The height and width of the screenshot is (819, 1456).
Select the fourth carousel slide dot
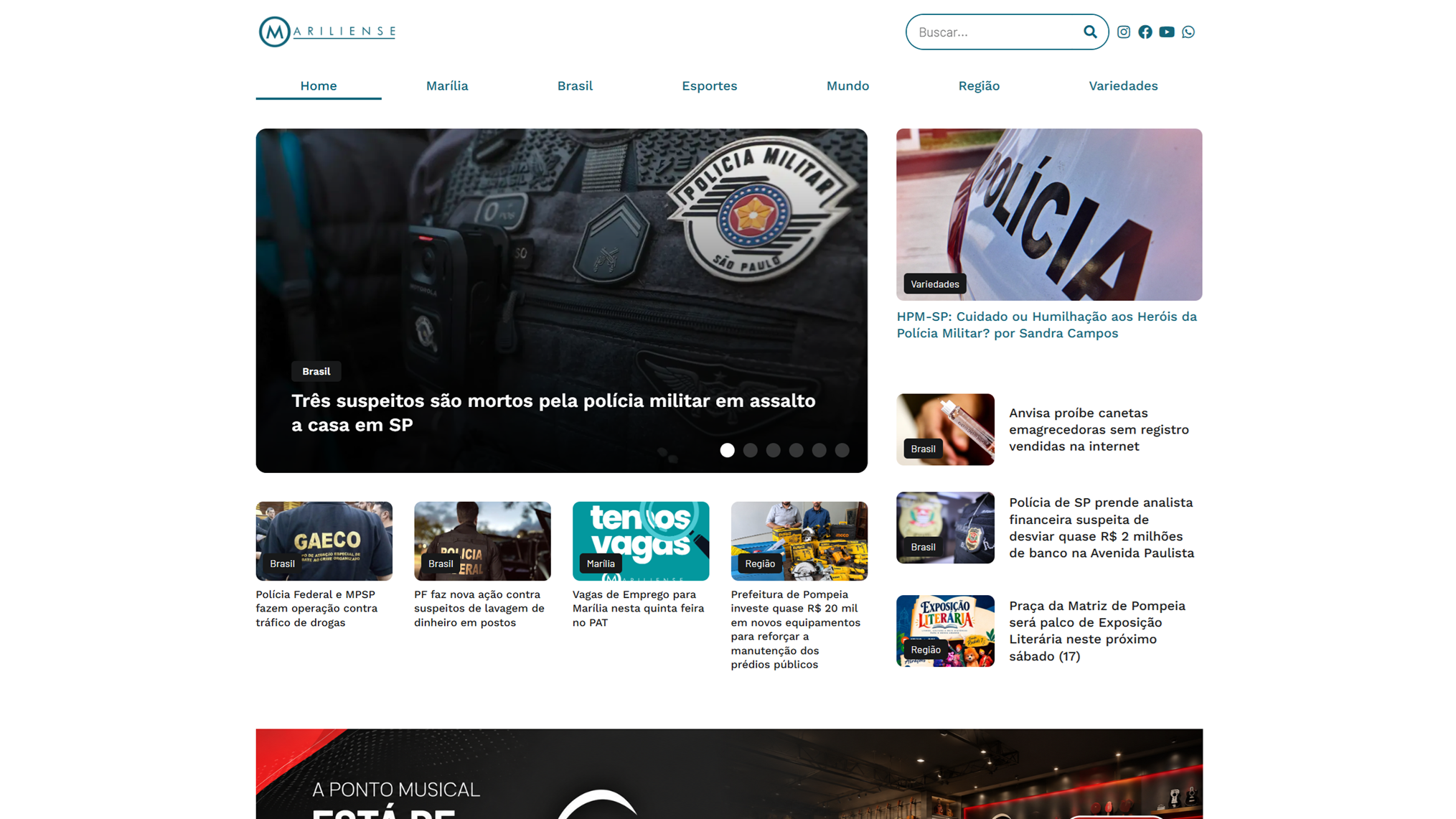(796, 450)
